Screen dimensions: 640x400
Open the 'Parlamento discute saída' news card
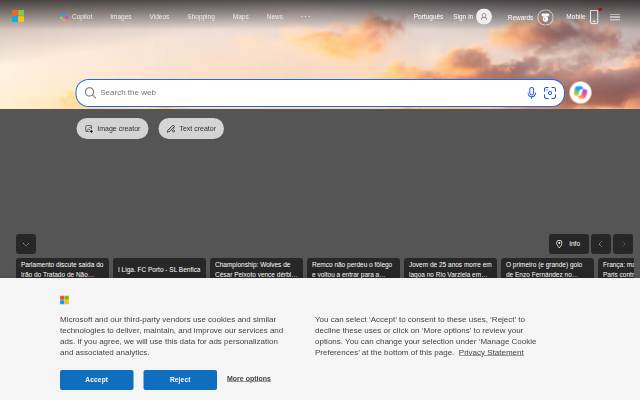tap(62, 268)
